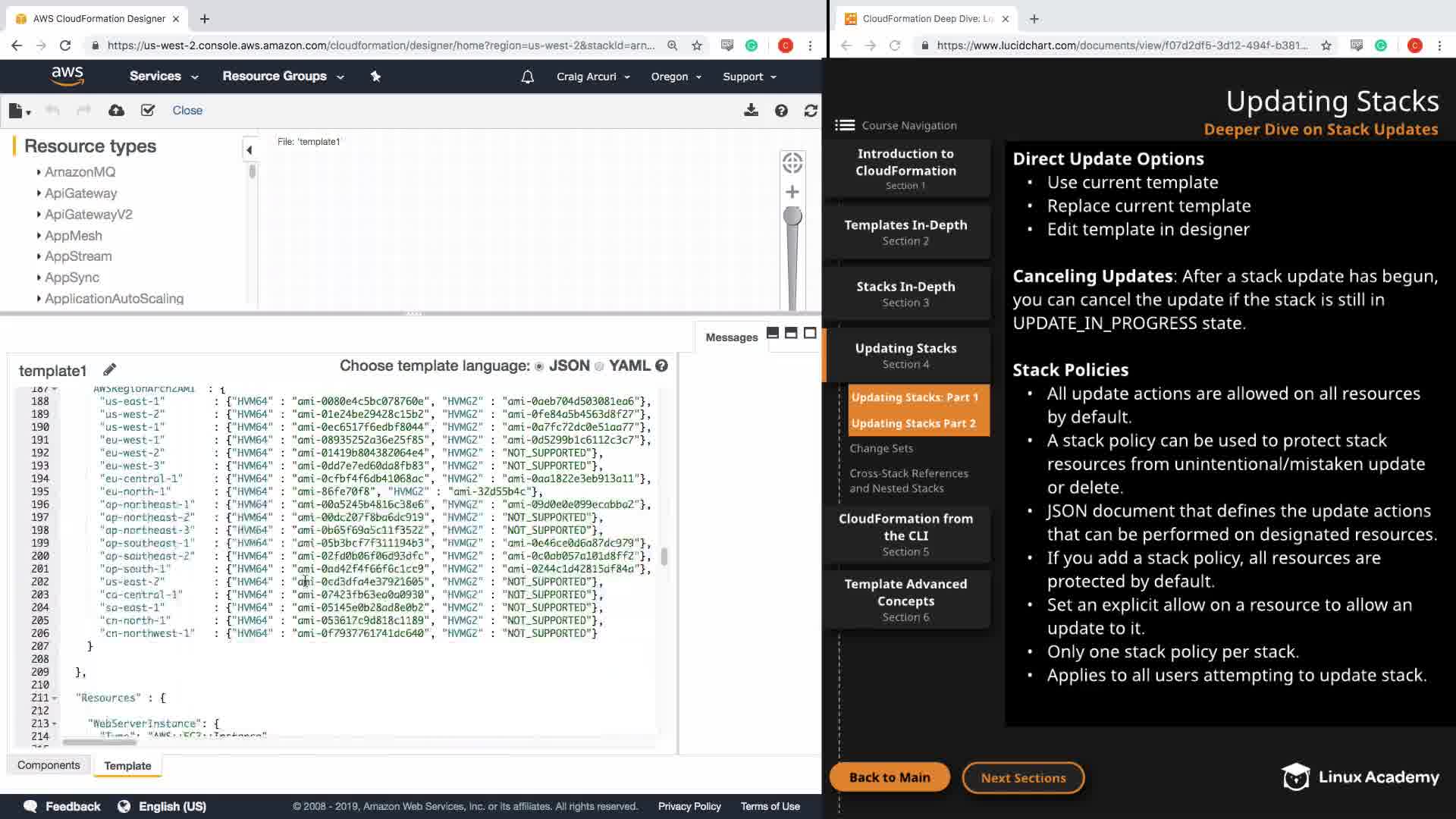Collapse the Resource types panel arrow
This screenshot has height=819, width=1456.
coord(249,150)
